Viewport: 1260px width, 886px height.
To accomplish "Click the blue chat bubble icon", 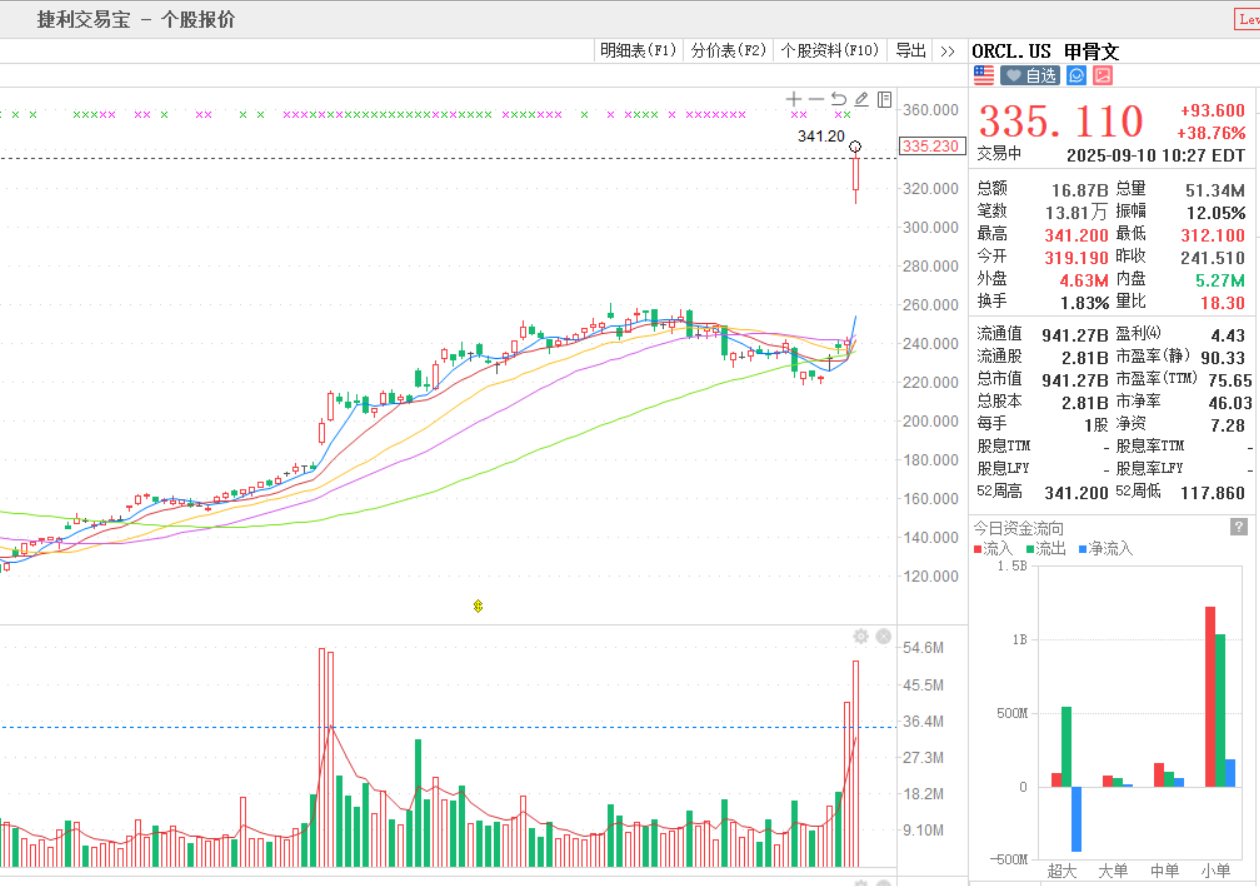I will (x=1076, y=75).
